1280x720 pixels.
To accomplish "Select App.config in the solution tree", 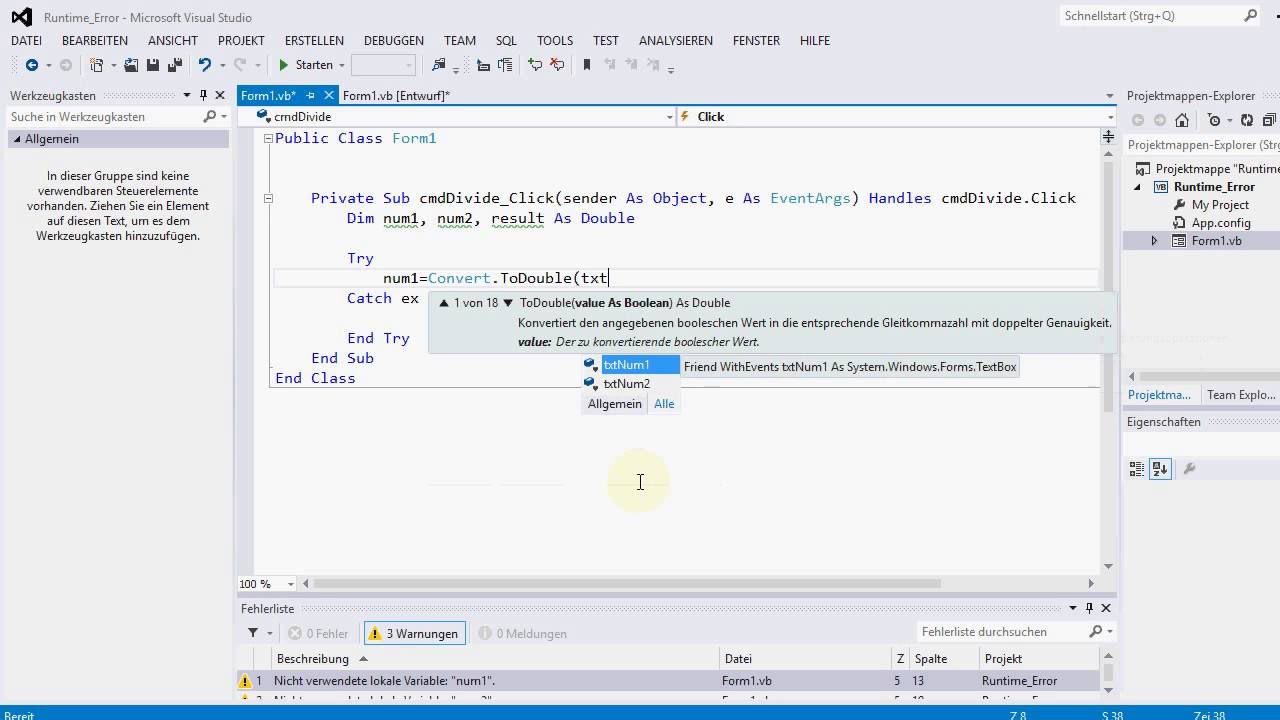I will [x=1221, y=223].
